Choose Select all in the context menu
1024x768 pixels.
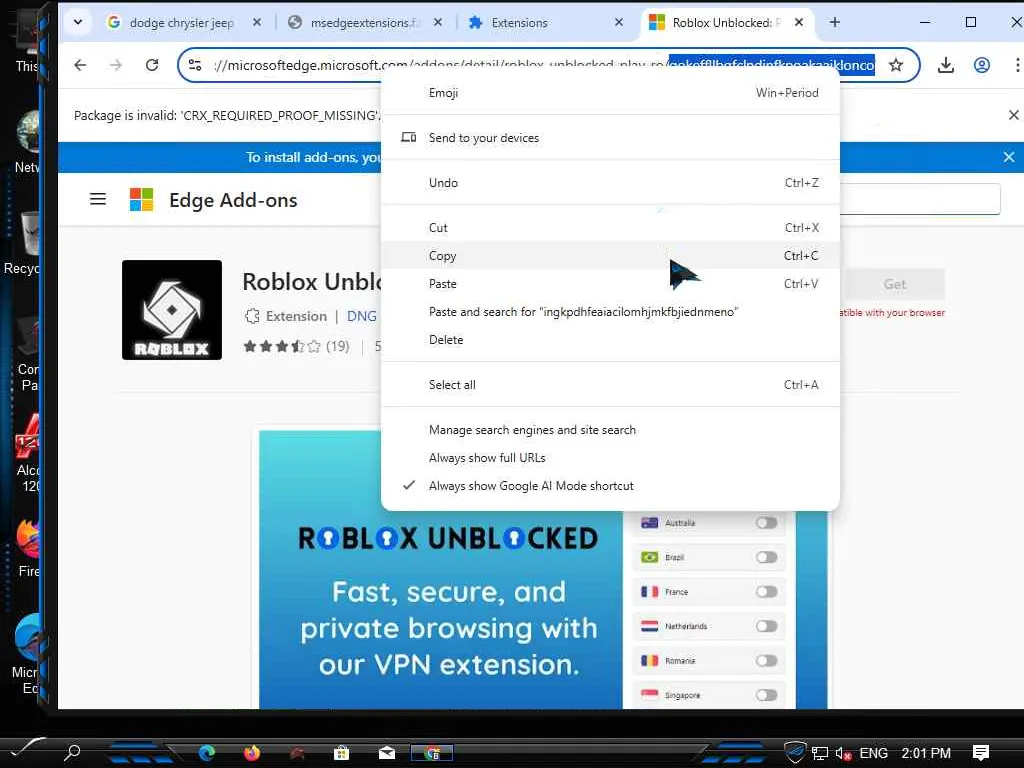click(610, 385)
